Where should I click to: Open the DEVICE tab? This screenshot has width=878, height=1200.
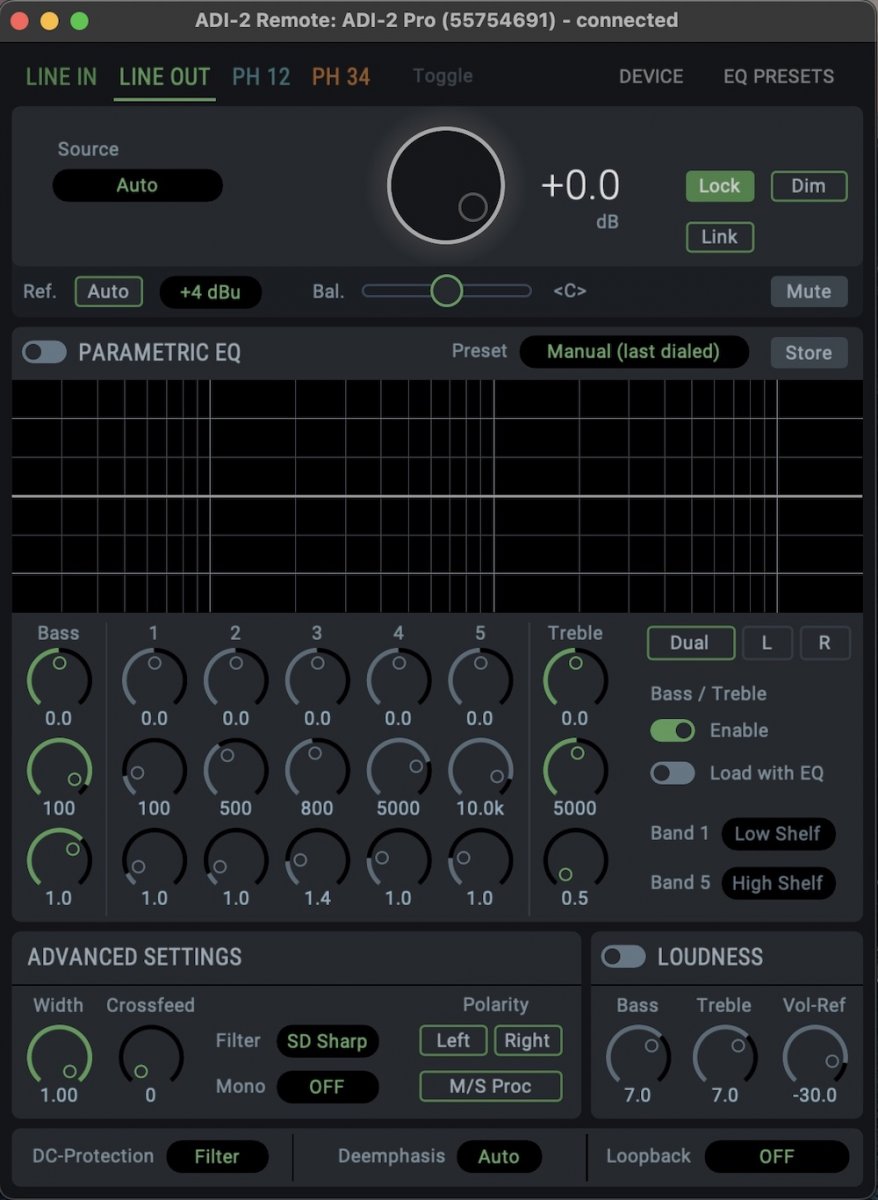pyautogui.click(x=651, y=76)
